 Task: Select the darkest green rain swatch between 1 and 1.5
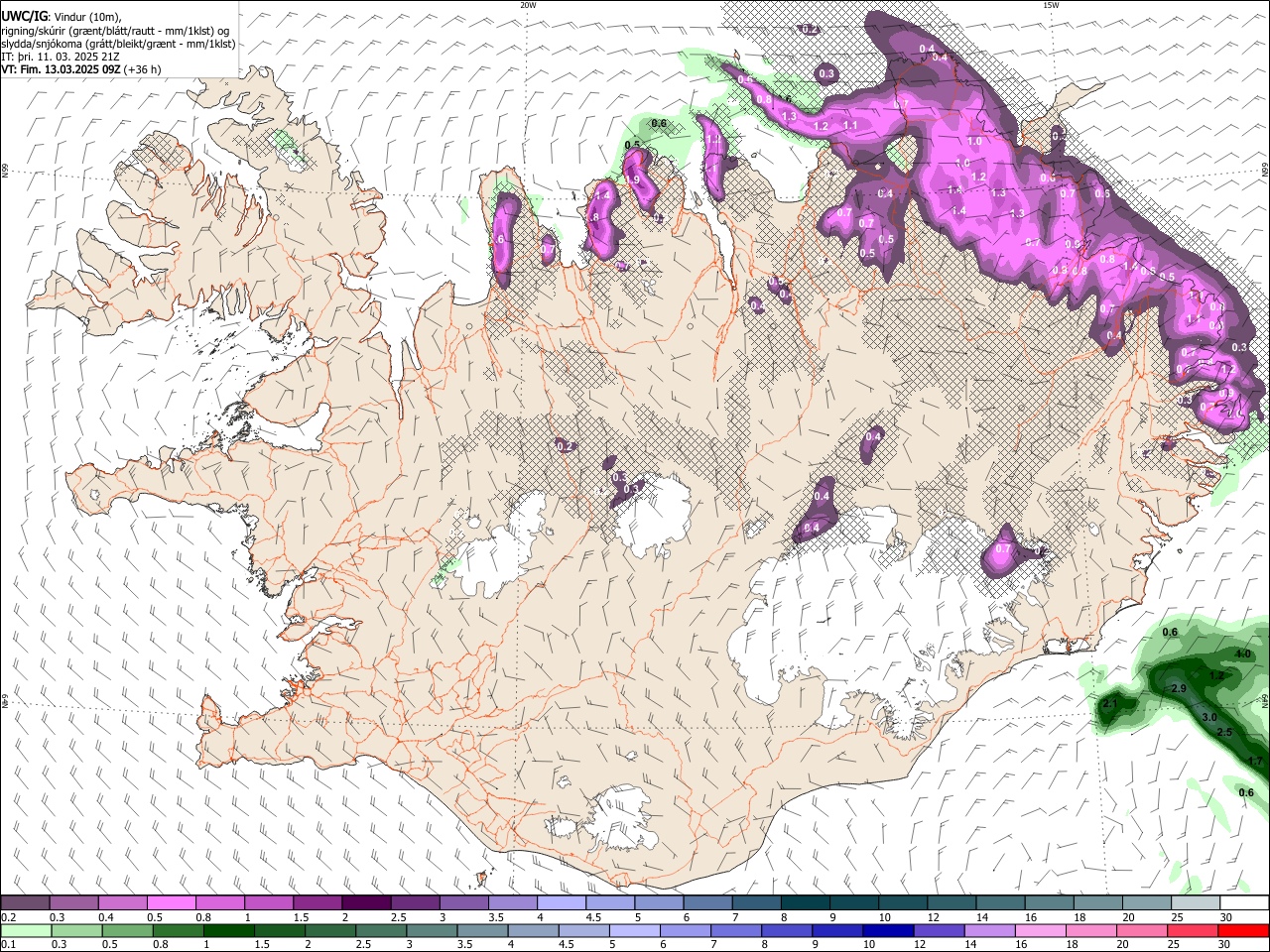point(228,930)
